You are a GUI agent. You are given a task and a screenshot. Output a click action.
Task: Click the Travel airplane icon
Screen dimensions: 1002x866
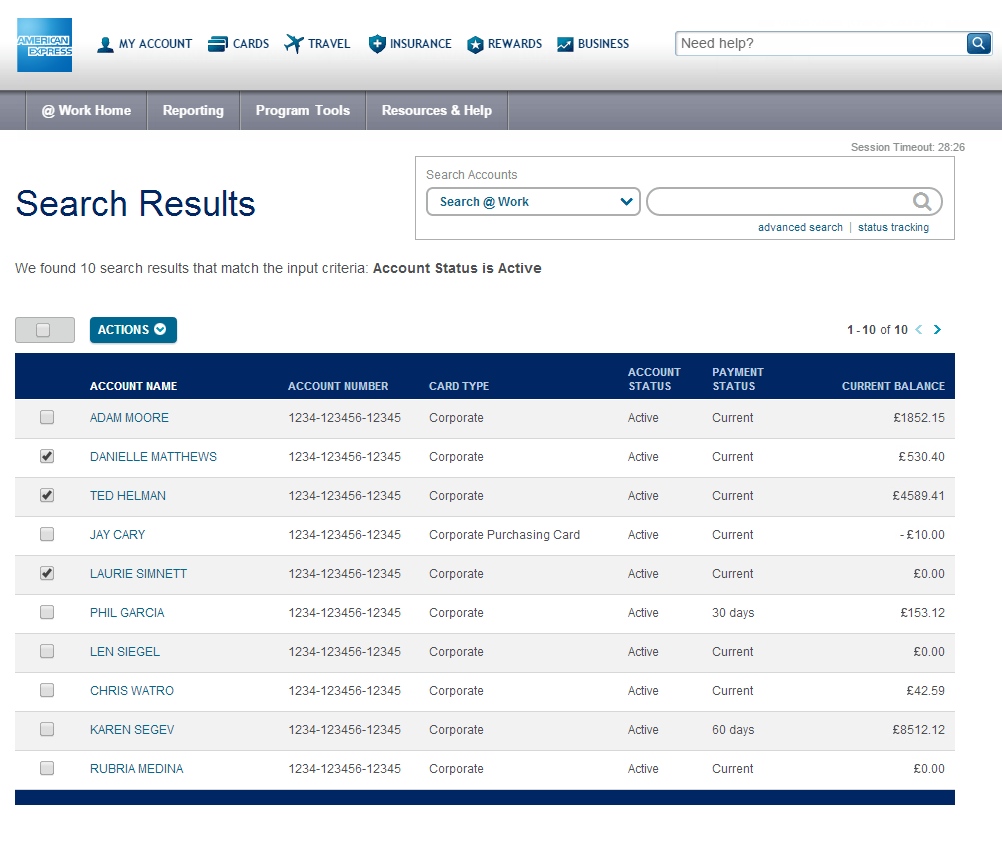(x=293, y=44)
